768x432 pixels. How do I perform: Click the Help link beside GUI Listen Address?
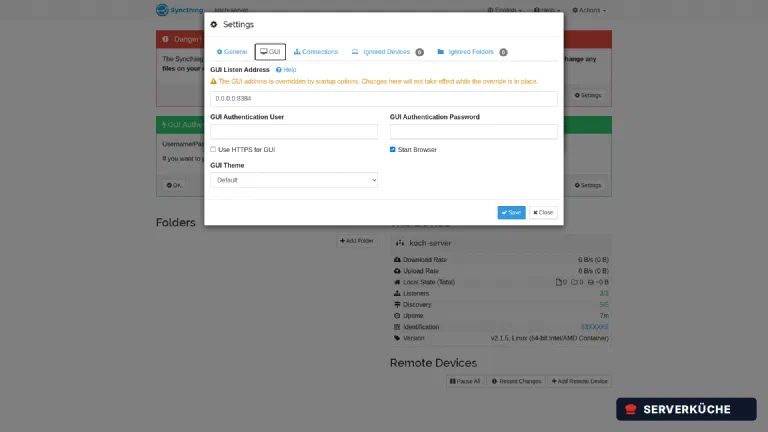tap(286, 70)
